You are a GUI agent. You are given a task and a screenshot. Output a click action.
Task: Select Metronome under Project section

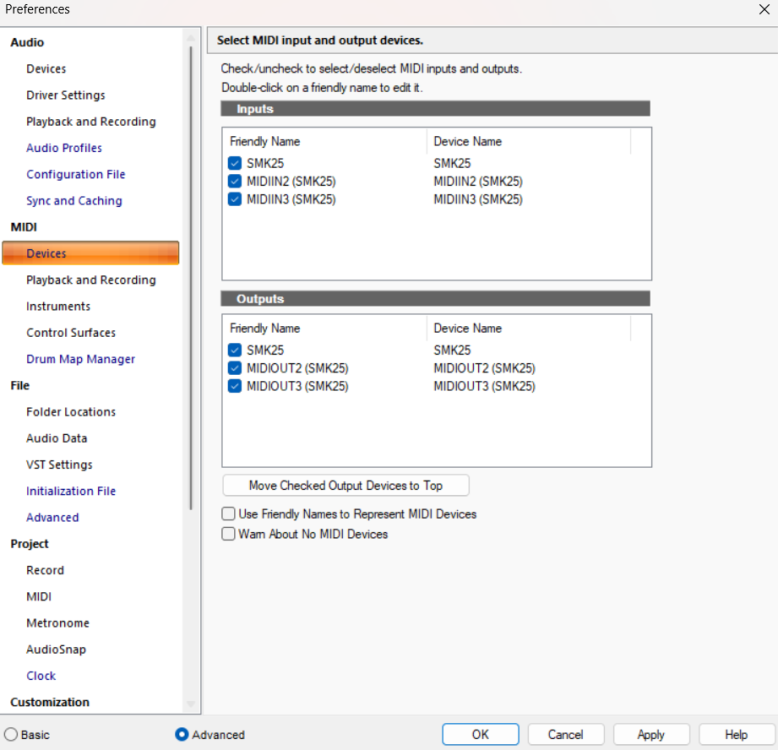point(57,623)
